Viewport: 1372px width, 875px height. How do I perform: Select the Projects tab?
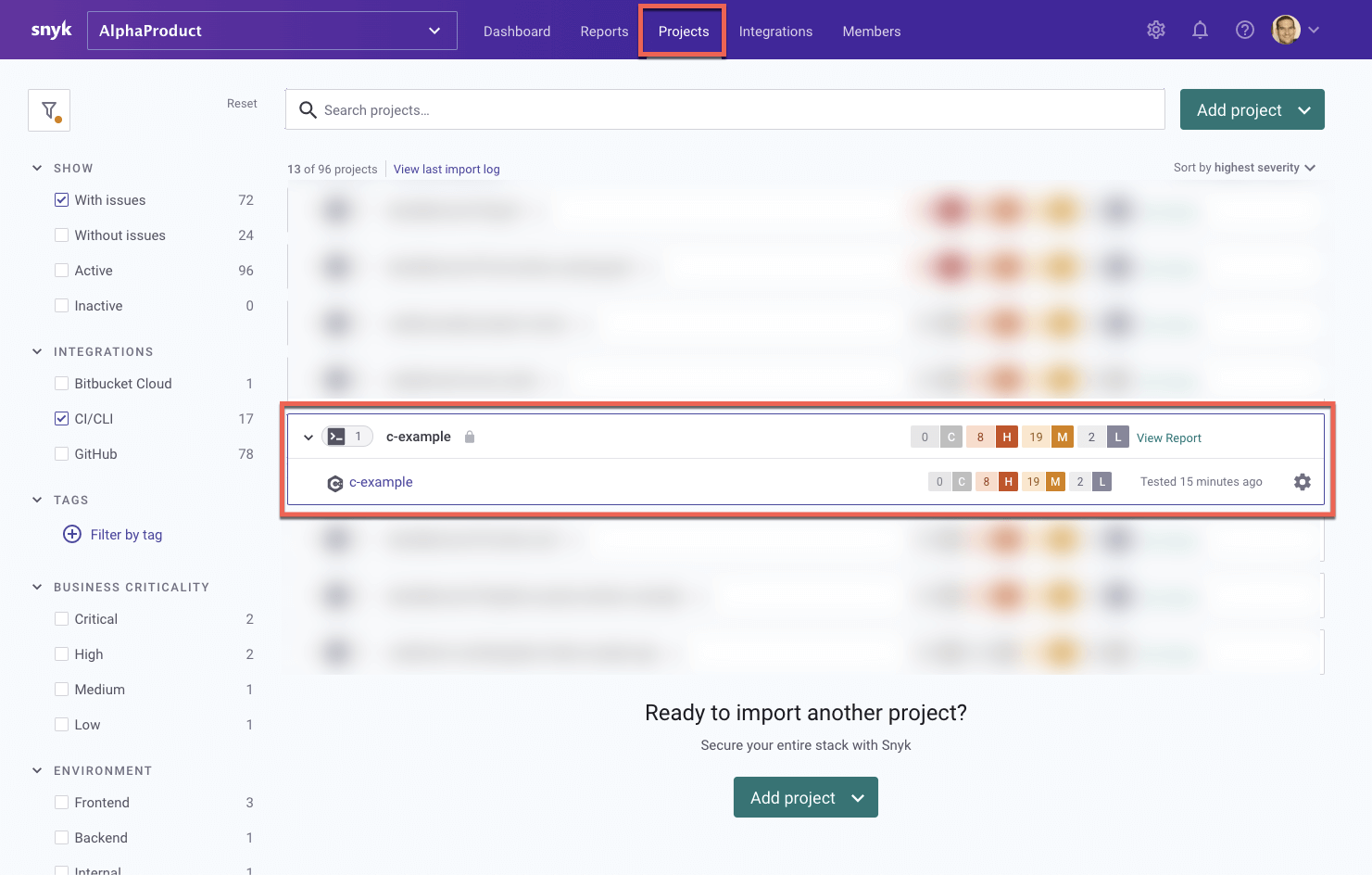click(684, 32)
